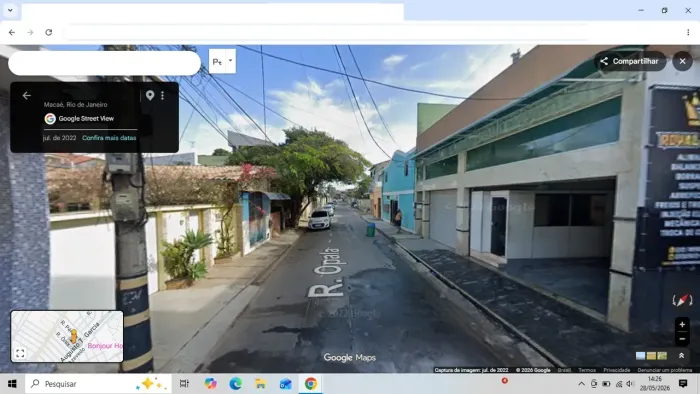Select the tan thumbnail in the imagery strip

(651, 356)
